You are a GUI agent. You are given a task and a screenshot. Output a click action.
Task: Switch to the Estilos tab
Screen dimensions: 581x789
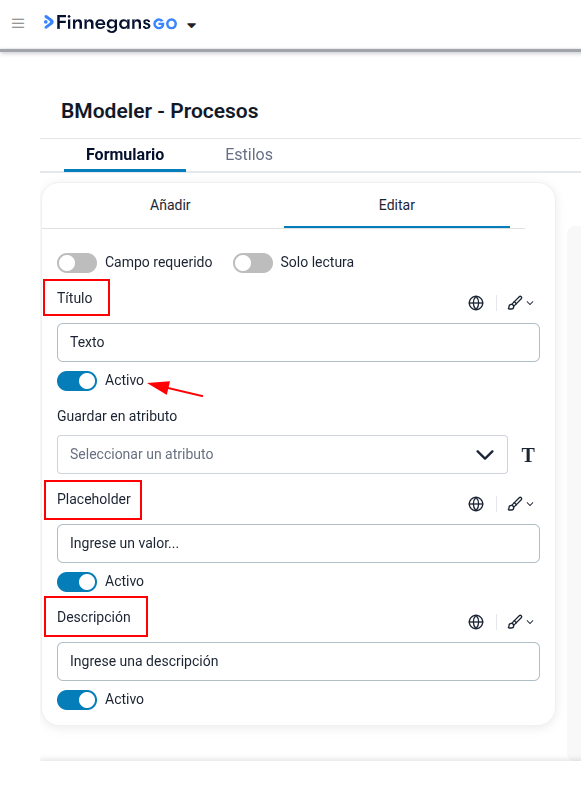tap(248, 154)
